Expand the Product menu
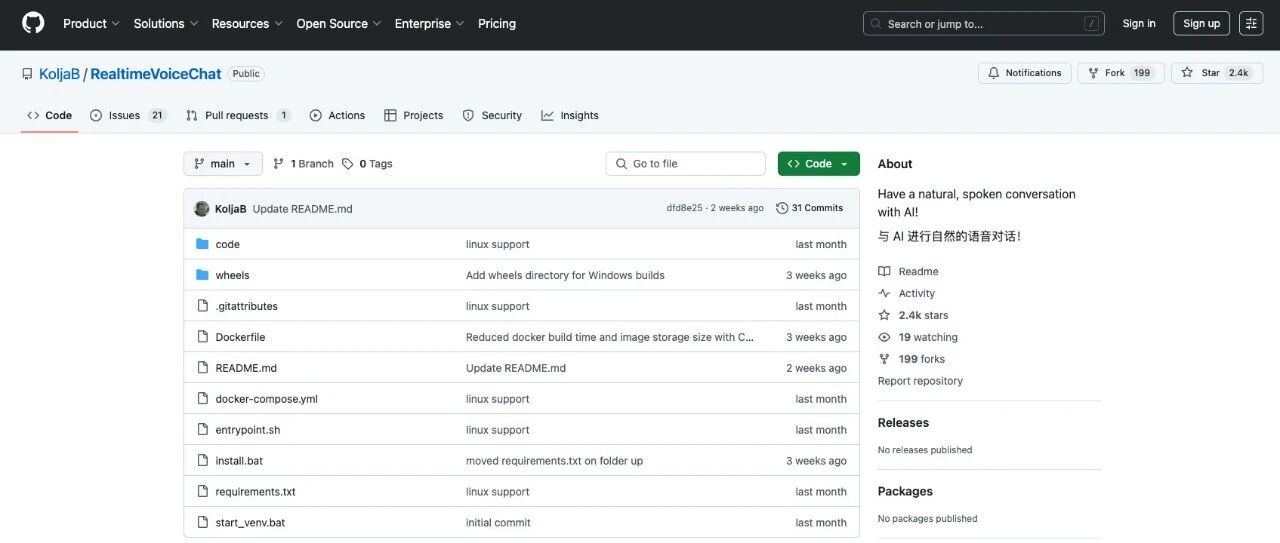Viewport: 1280px width, 543px height. (x=91, y=24)
